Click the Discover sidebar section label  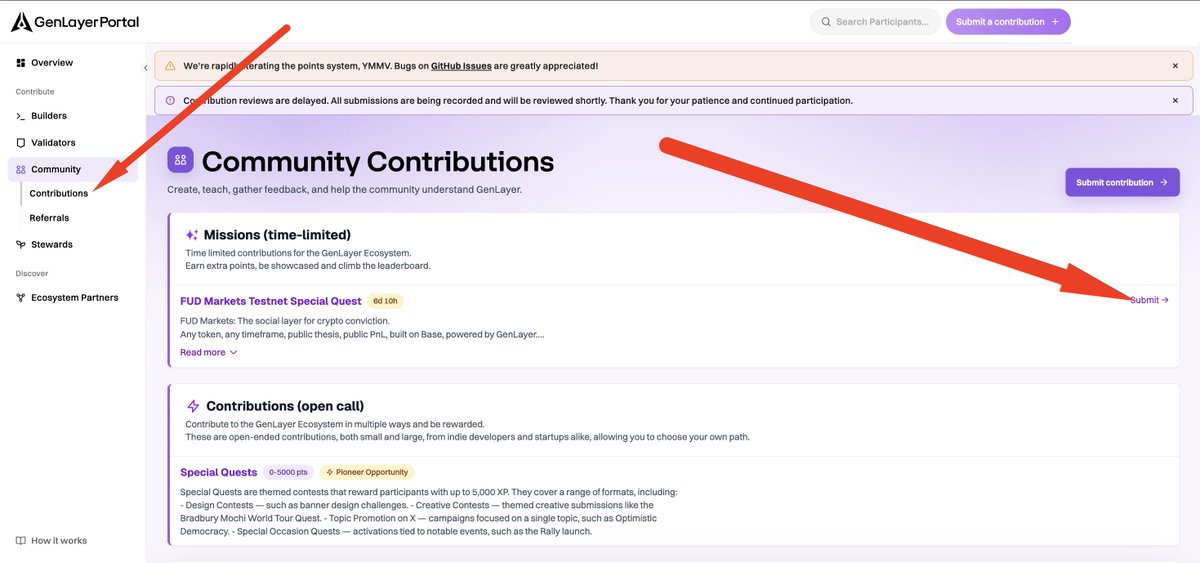[x=32, y=274]
